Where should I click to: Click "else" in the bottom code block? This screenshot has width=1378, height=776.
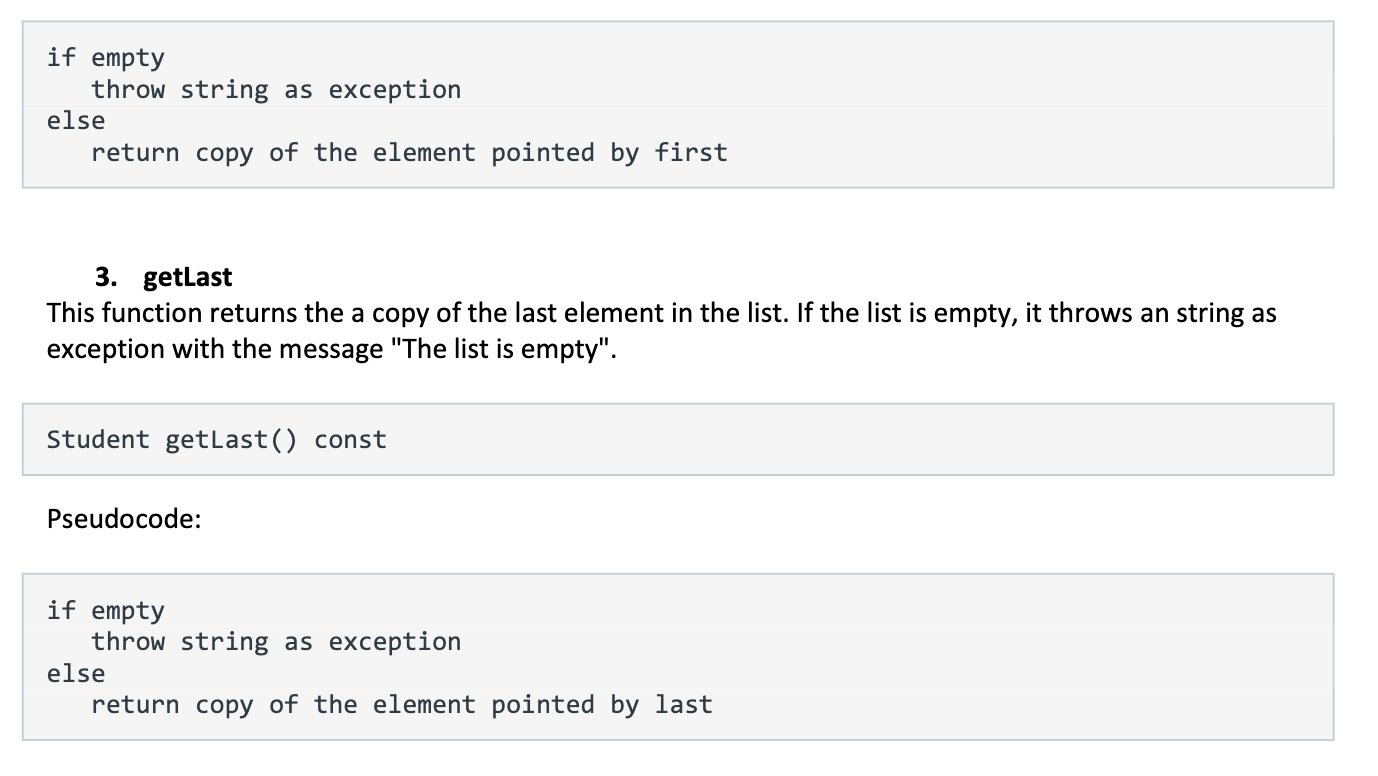click(76, 673)
